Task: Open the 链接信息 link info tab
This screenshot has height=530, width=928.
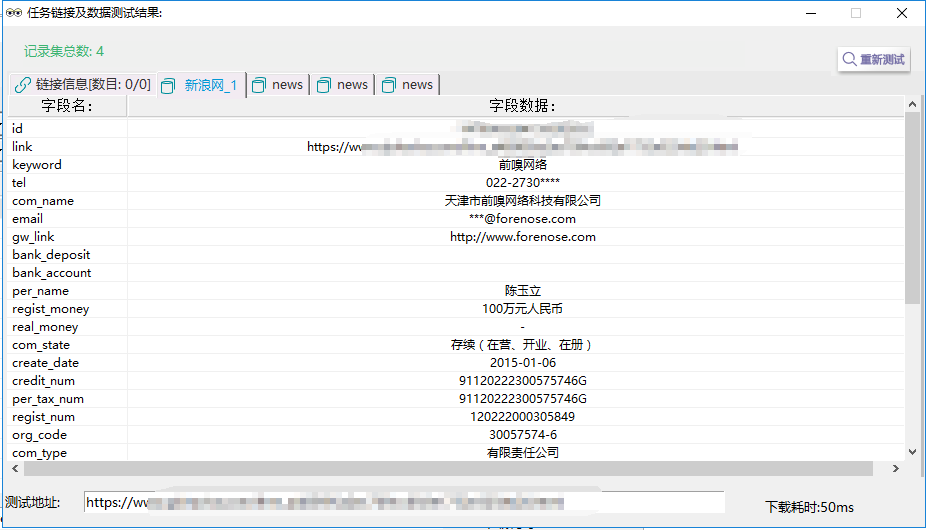Action: point(84,85)
